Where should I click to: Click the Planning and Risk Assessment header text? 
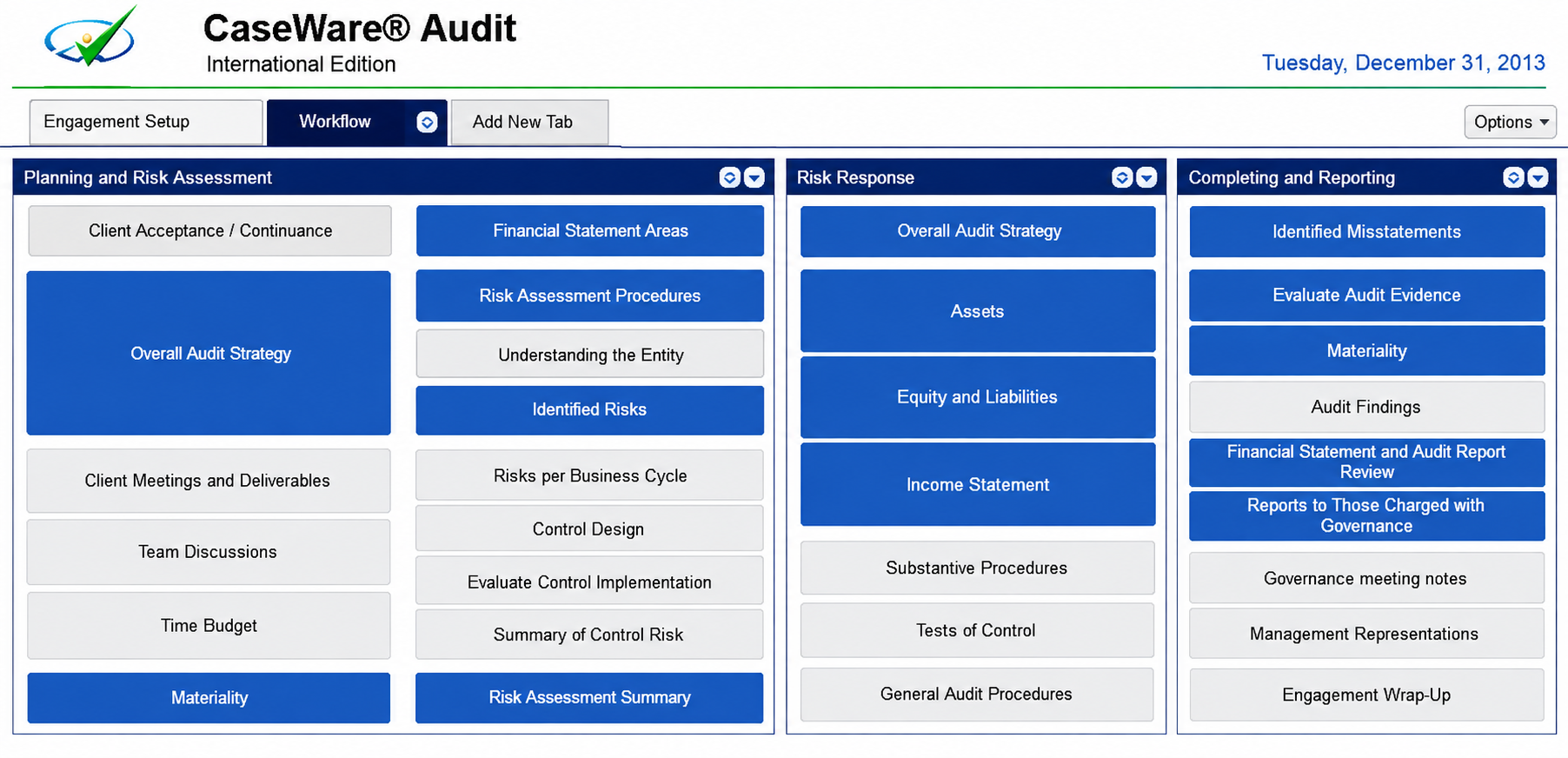click(x=148, y=177)
